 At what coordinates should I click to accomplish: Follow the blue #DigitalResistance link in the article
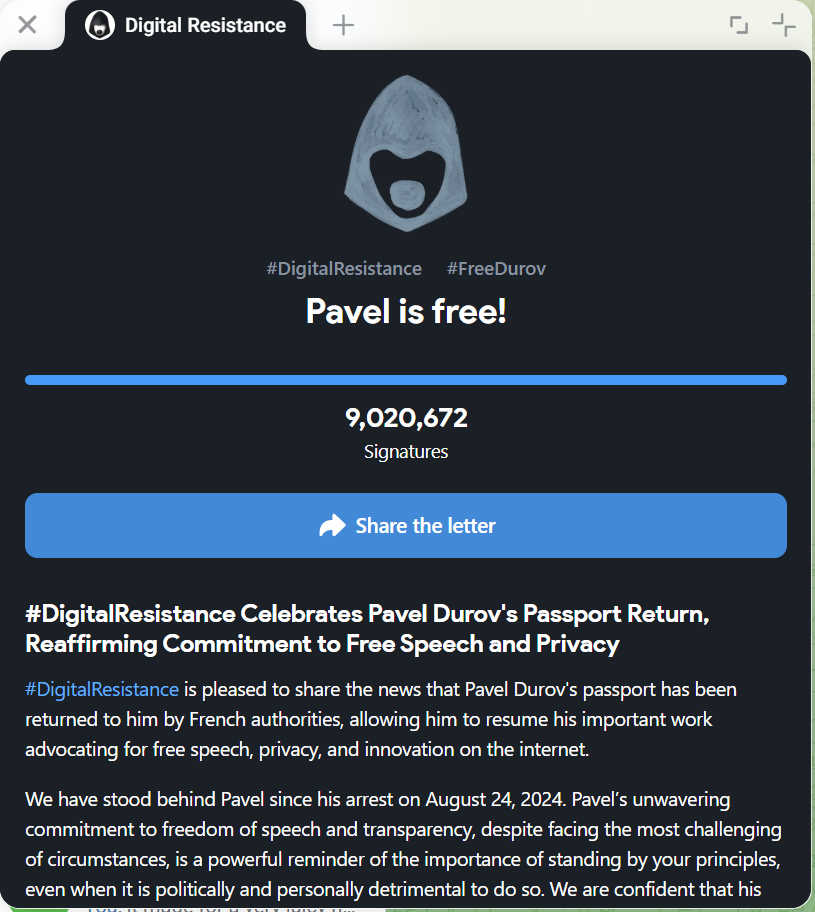pos(102,689)
